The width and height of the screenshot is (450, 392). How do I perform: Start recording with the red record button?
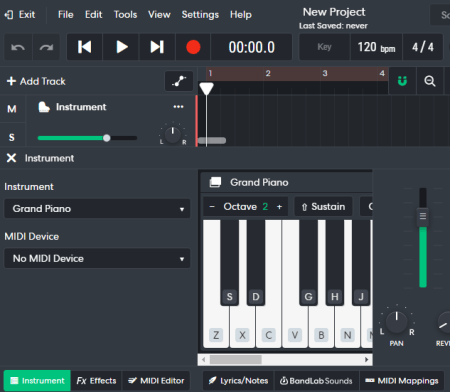(x=193, y=47)
